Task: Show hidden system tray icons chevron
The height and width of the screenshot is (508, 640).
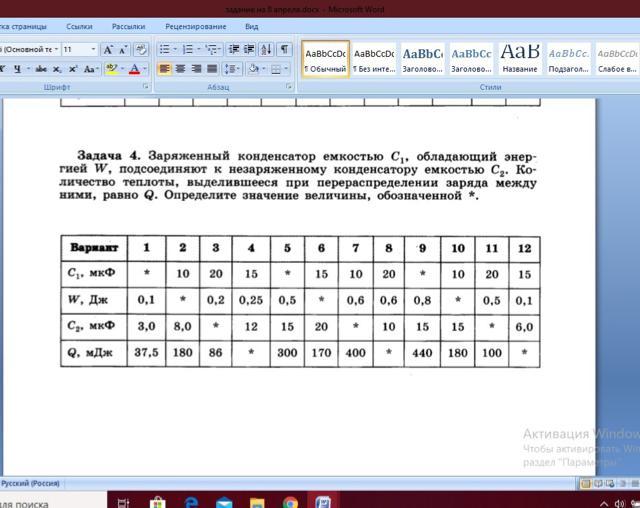Action: [x=604, y=504]
